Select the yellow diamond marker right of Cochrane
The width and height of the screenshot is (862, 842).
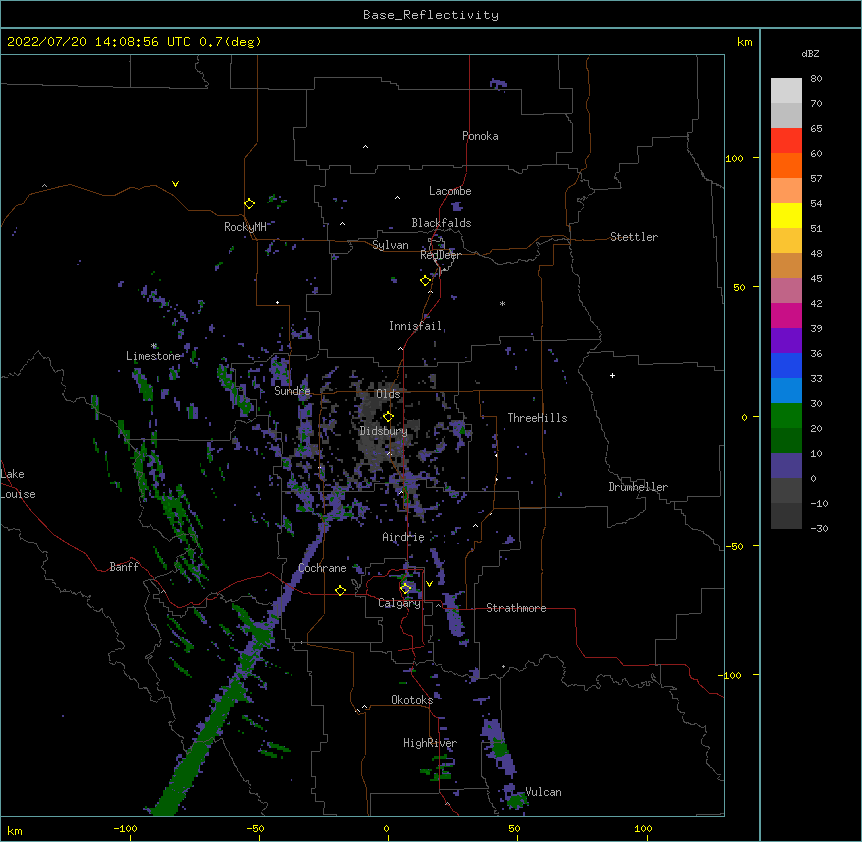[340, 590]
